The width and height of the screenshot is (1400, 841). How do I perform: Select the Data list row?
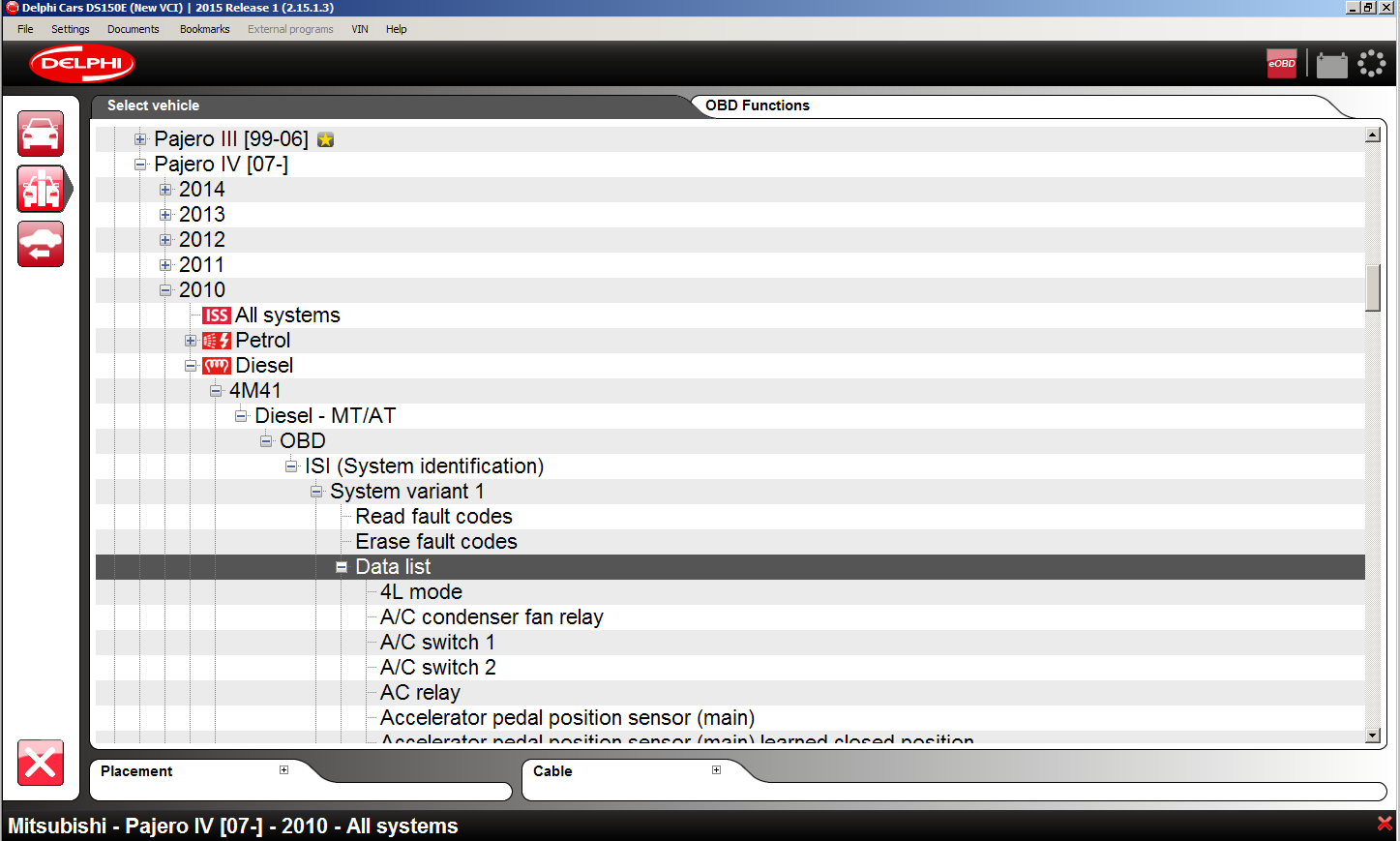(x=730, y=567)
